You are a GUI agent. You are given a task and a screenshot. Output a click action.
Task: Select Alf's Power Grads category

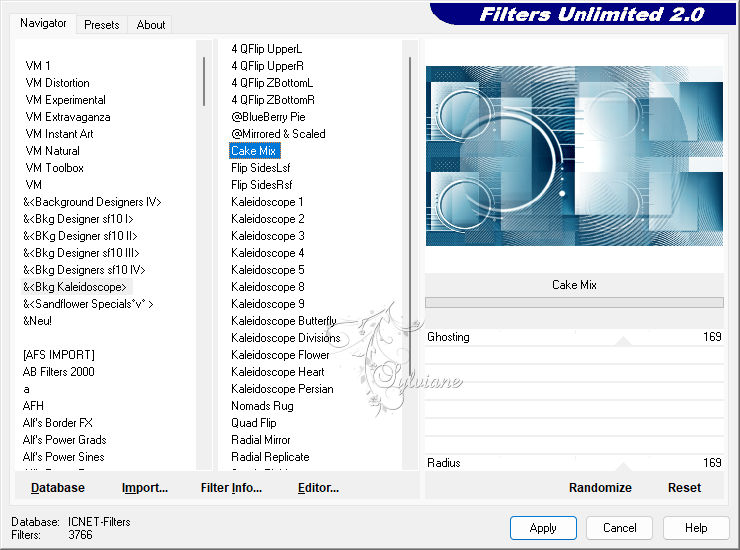click(x=65, y=440)
